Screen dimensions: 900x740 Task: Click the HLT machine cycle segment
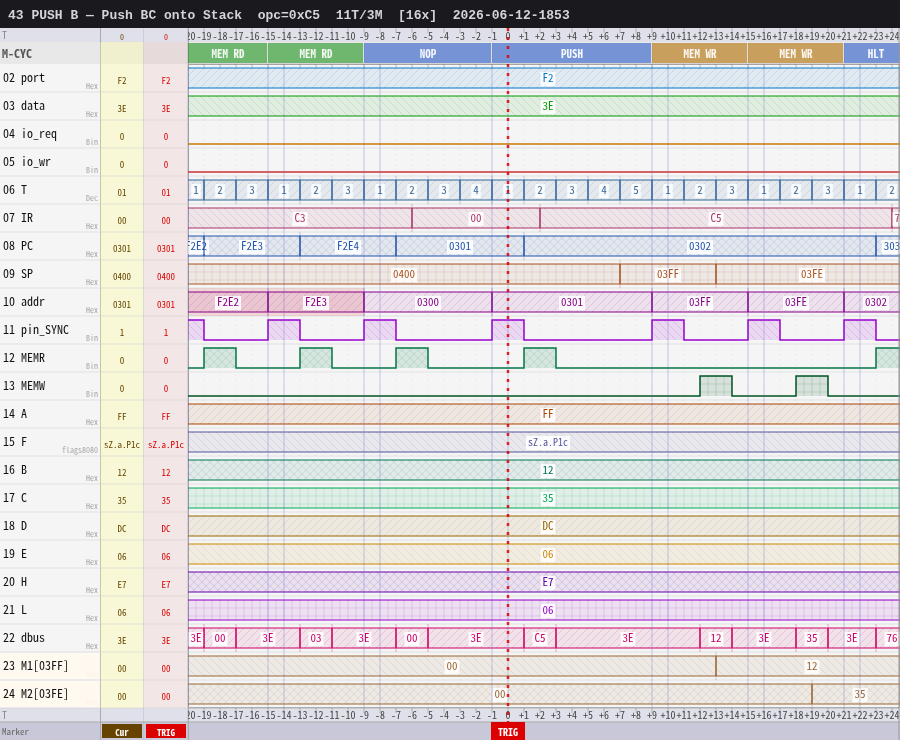coord(871,54)
